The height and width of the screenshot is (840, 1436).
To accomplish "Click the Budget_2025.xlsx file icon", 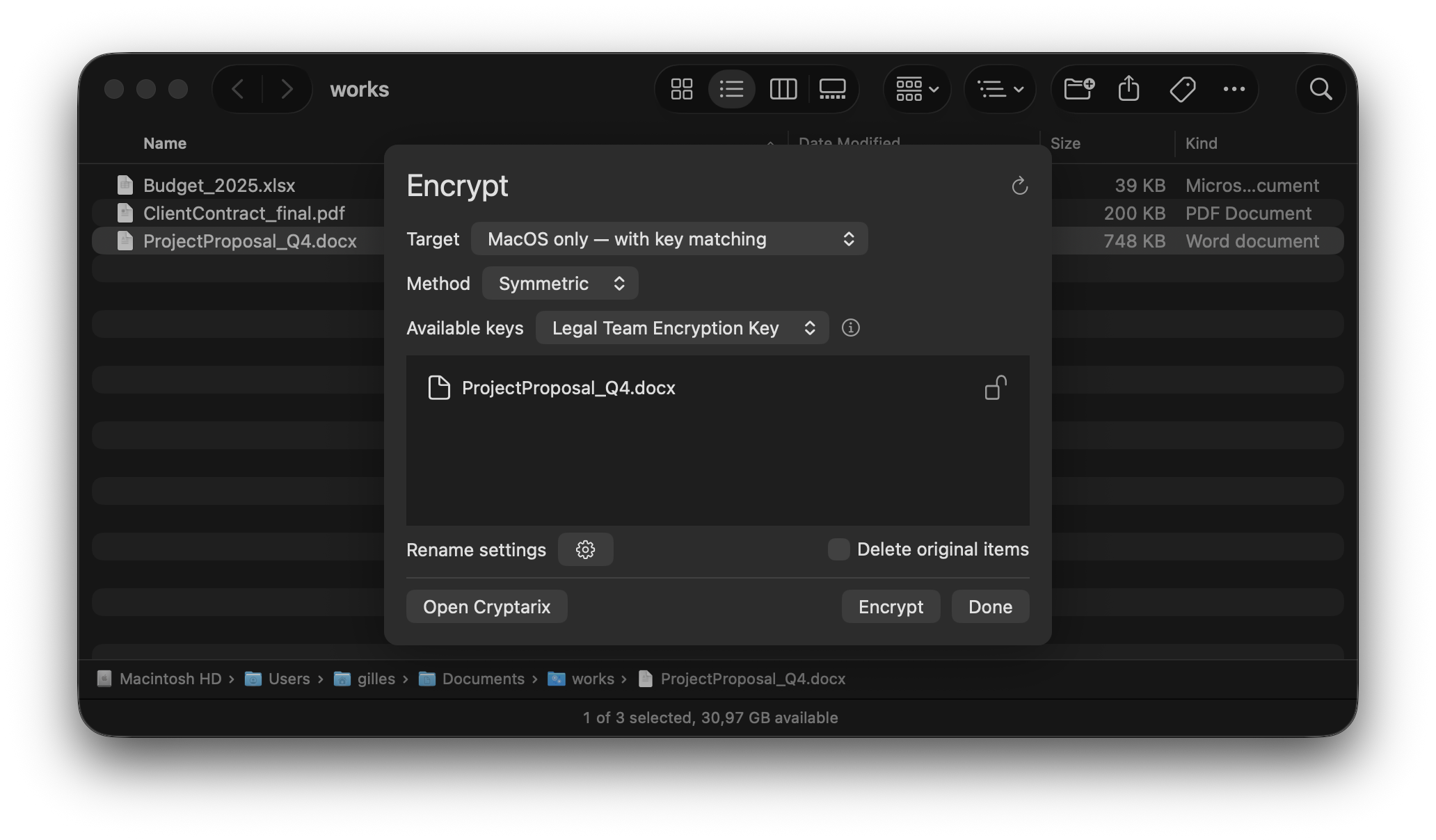I will (125, 185).
